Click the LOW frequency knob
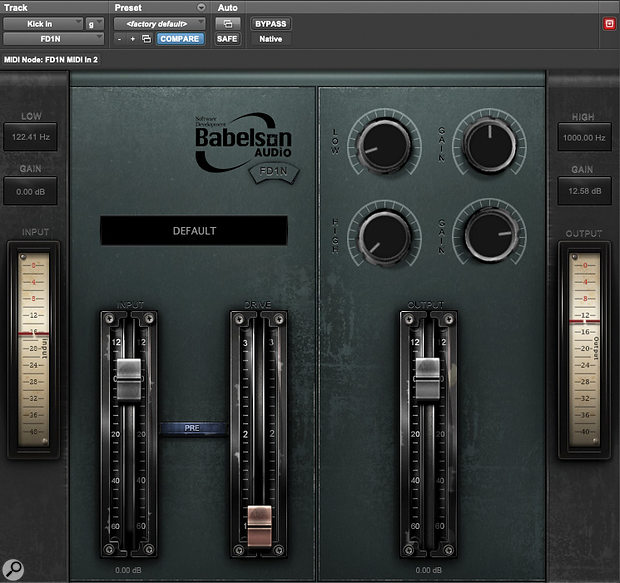The width and height of the screenshot is (620, 583). point(384,146)
